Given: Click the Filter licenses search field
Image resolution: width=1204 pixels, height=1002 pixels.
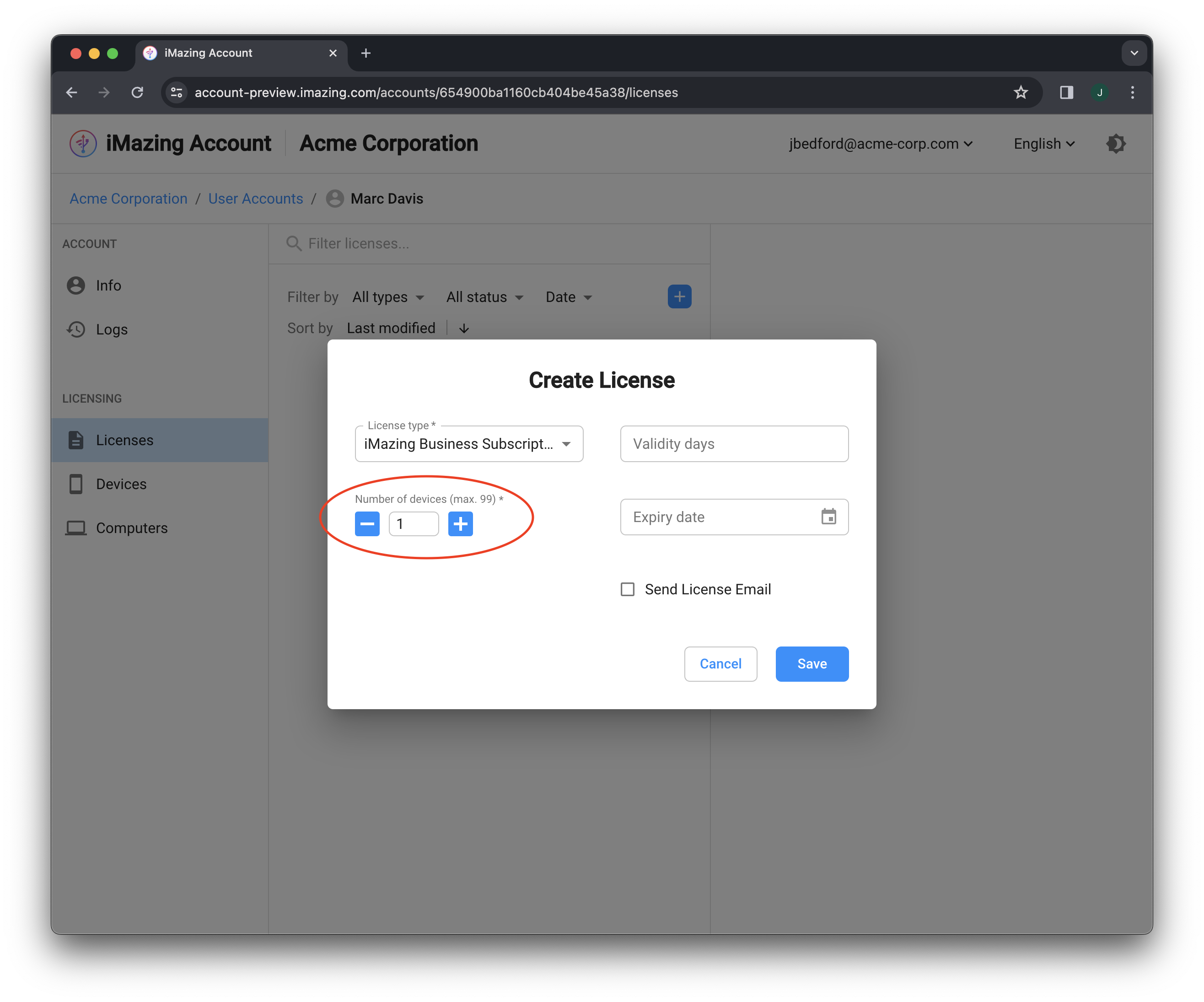Looking at the screenshot, I should [x=489, y=243].
